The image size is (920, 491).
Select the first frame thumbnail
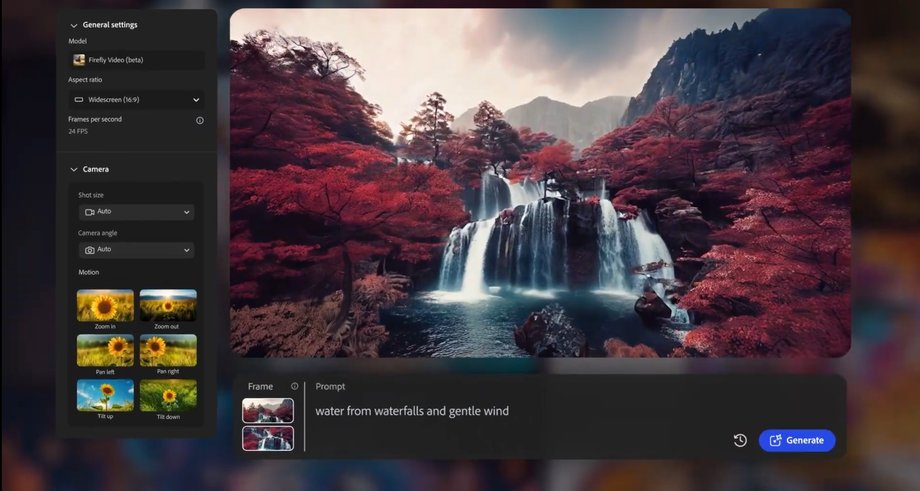pos(268,411)
